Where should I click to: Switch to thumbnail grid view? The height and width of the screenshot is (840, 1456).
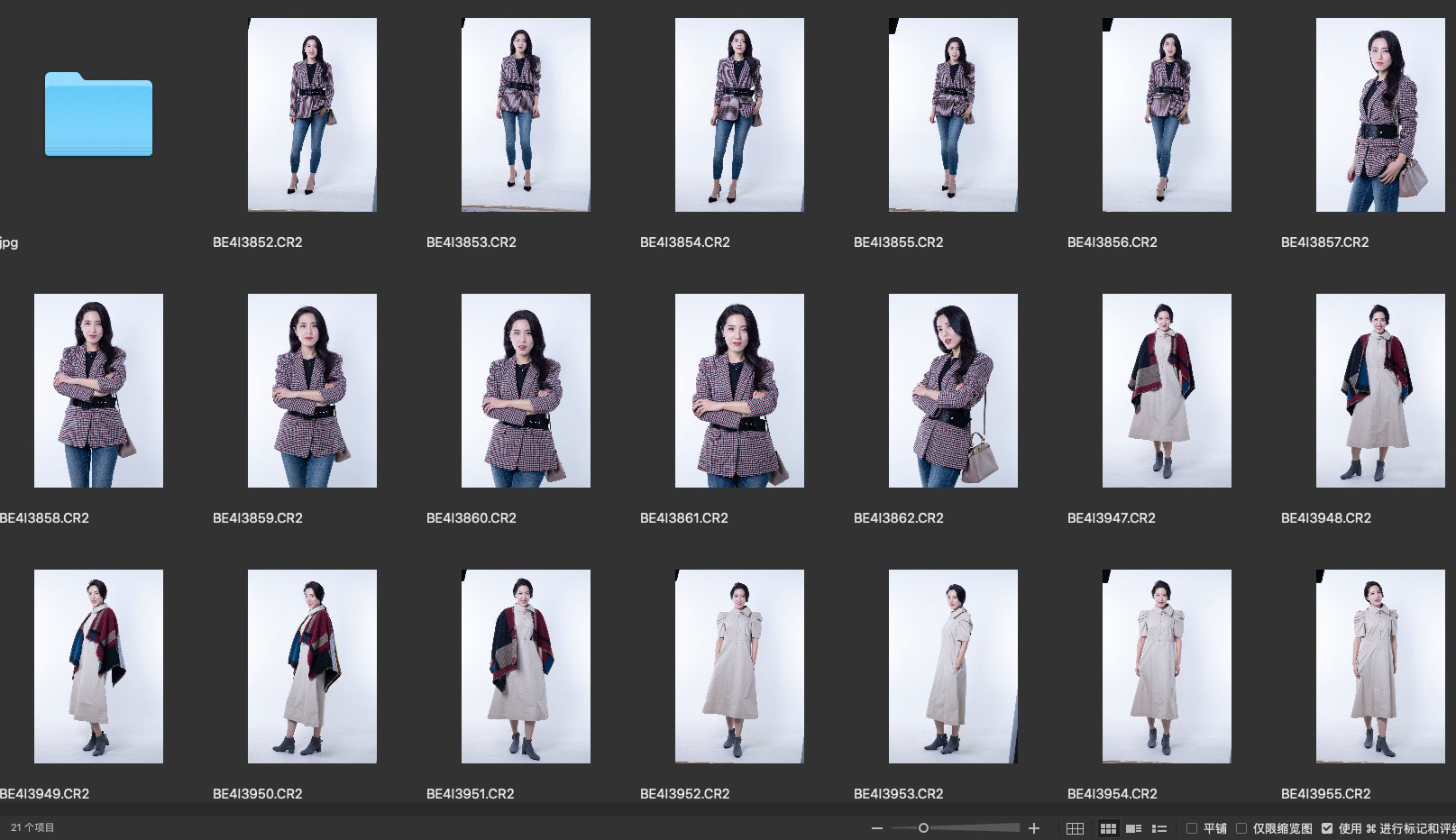point(1108,828)
